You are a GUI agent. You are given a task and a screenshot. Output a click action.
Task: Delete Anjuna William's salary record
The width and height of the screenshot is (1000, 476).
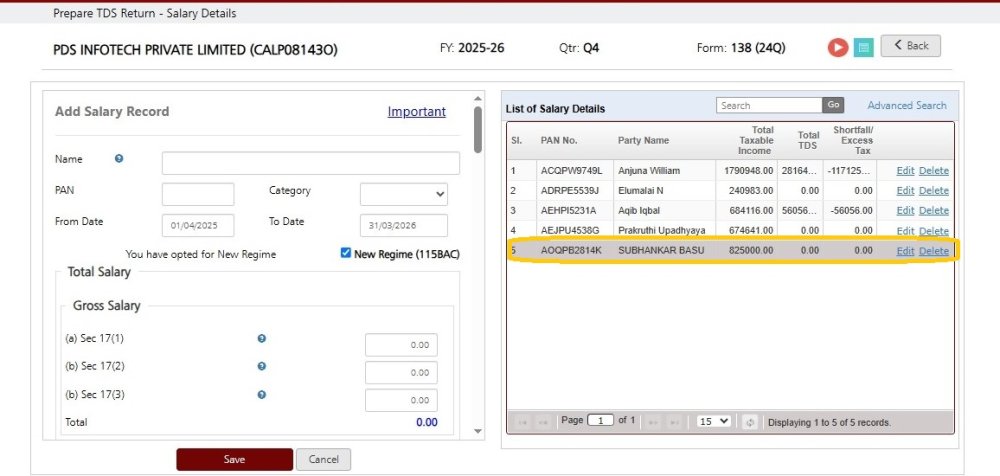(x=934, y=171)
